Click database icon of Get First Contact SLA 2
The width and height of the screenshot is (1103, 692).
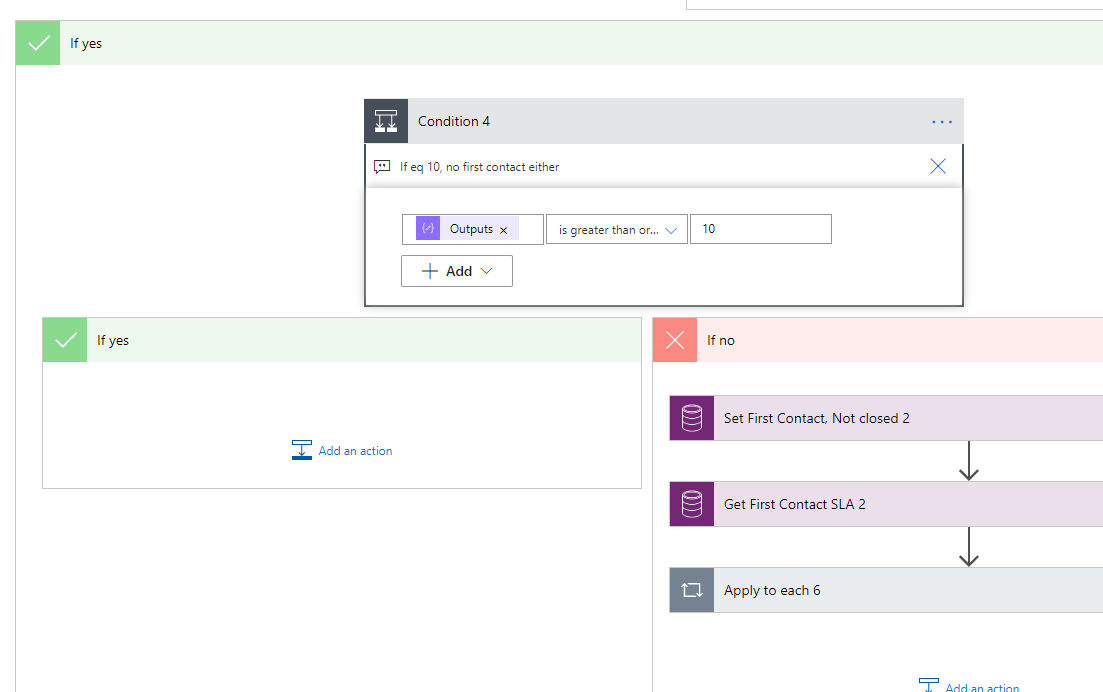(x=691, y=504)
